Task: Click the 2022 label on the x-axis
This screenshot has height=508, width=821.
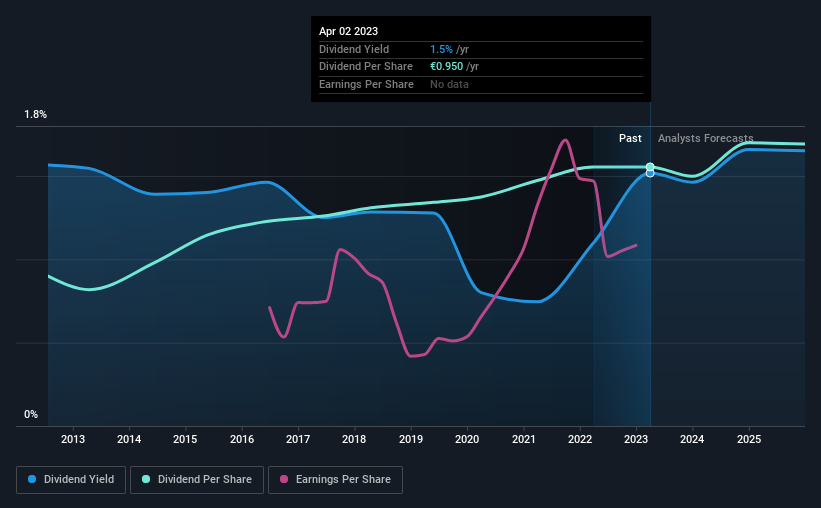Action: [580, 439]
